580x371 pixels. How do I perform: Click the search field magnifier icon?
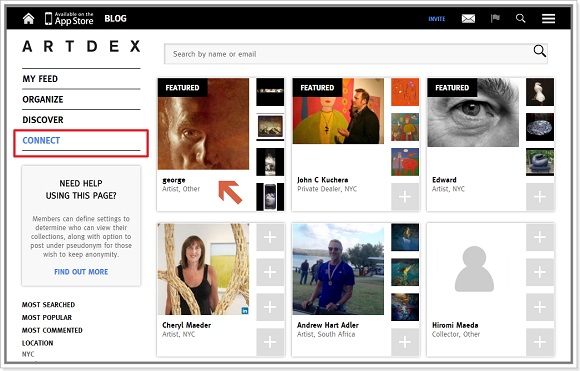539,51
